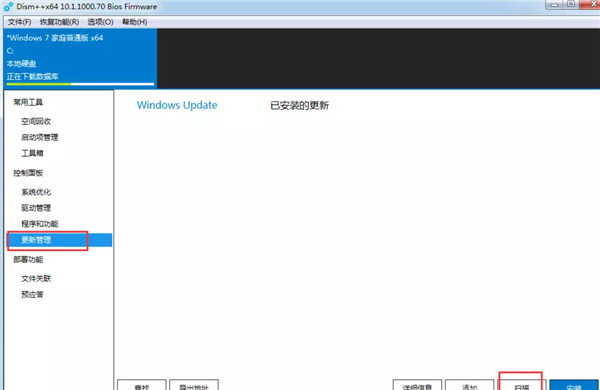Click the blue 安装 button

574,385
